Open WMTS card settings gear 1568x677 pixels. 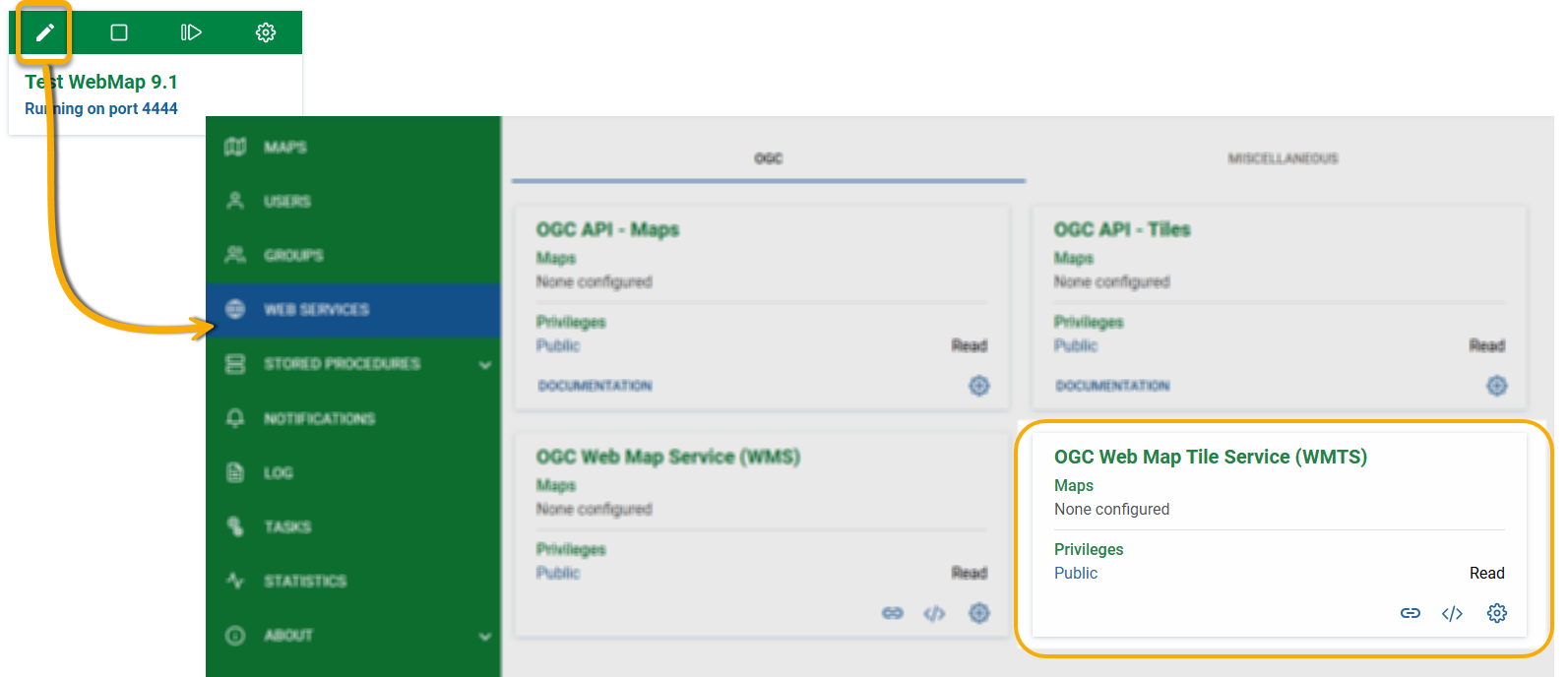(x=1496, y=613)
